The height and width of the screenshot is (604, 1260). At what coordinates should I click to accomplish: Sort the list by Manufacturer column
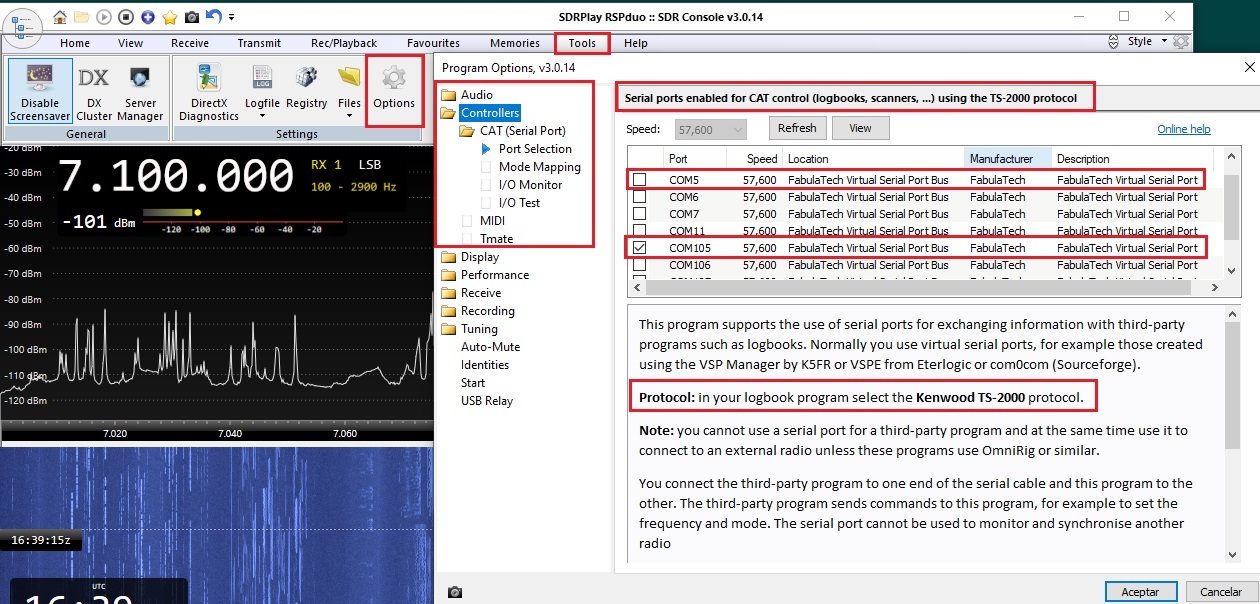click(1009, 158)
